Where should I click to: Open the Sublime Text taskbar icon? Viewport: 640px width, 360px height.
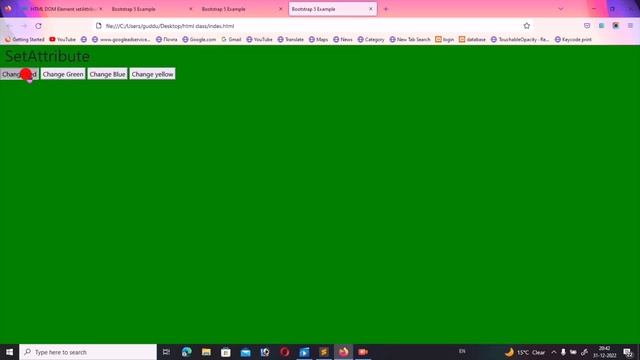324,352
